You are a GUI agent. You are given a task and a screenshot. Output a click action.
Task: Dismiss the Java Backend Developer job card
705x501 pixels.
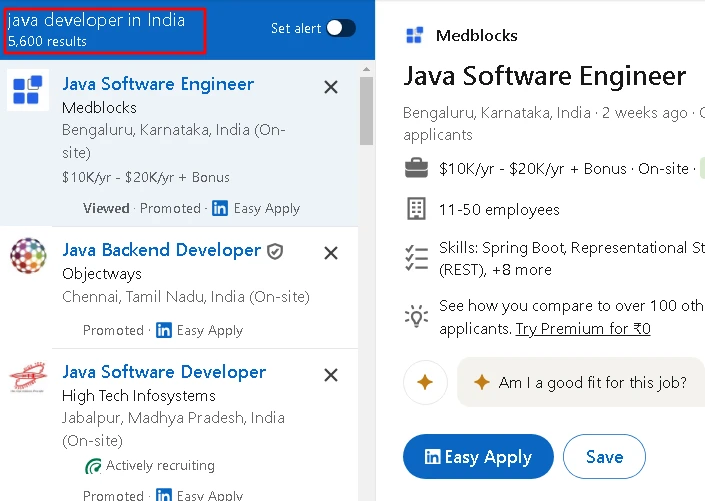pos(331,253)
